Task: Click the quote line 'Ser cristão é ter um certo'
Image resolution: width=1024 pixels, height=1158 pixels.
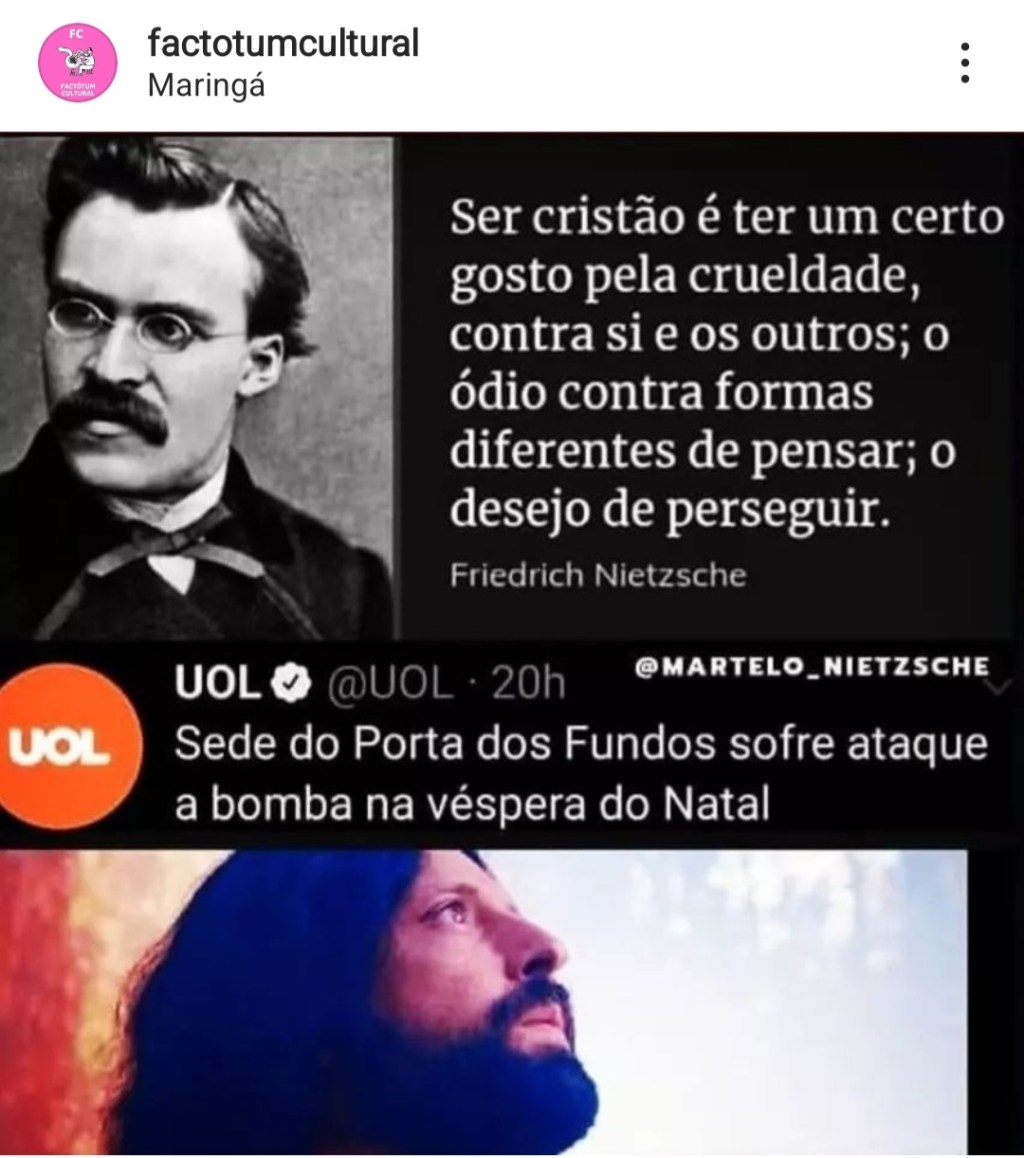Action: (x=727, y=219)
